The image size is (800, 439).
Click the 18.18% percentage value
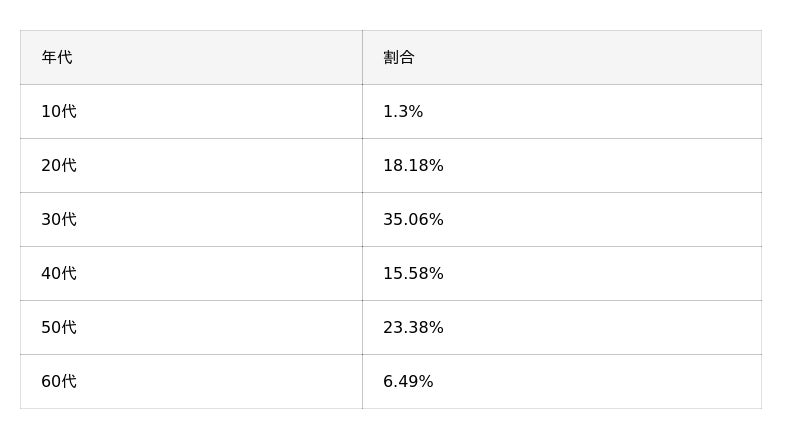click(x=413, y=166)
